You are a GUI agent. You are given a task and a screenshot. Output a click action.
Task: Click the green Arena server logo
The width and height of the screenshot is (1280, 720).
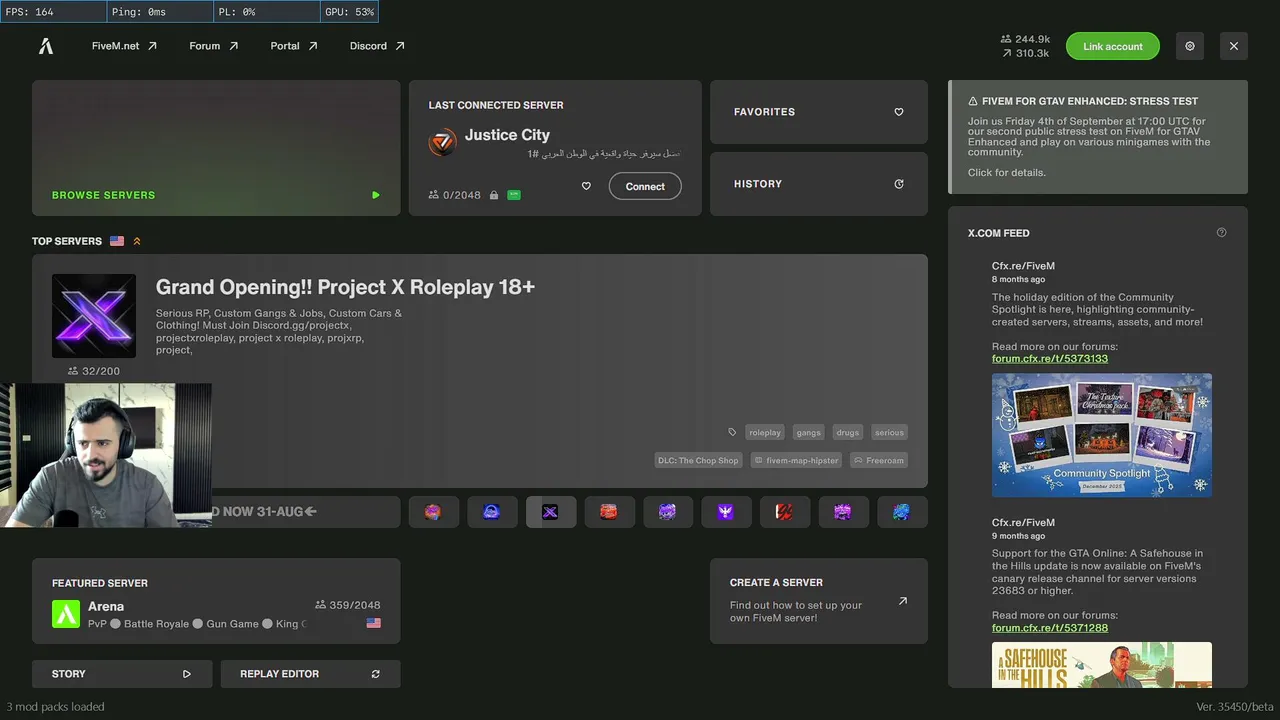pyautogui.click(x=66, y=614)
